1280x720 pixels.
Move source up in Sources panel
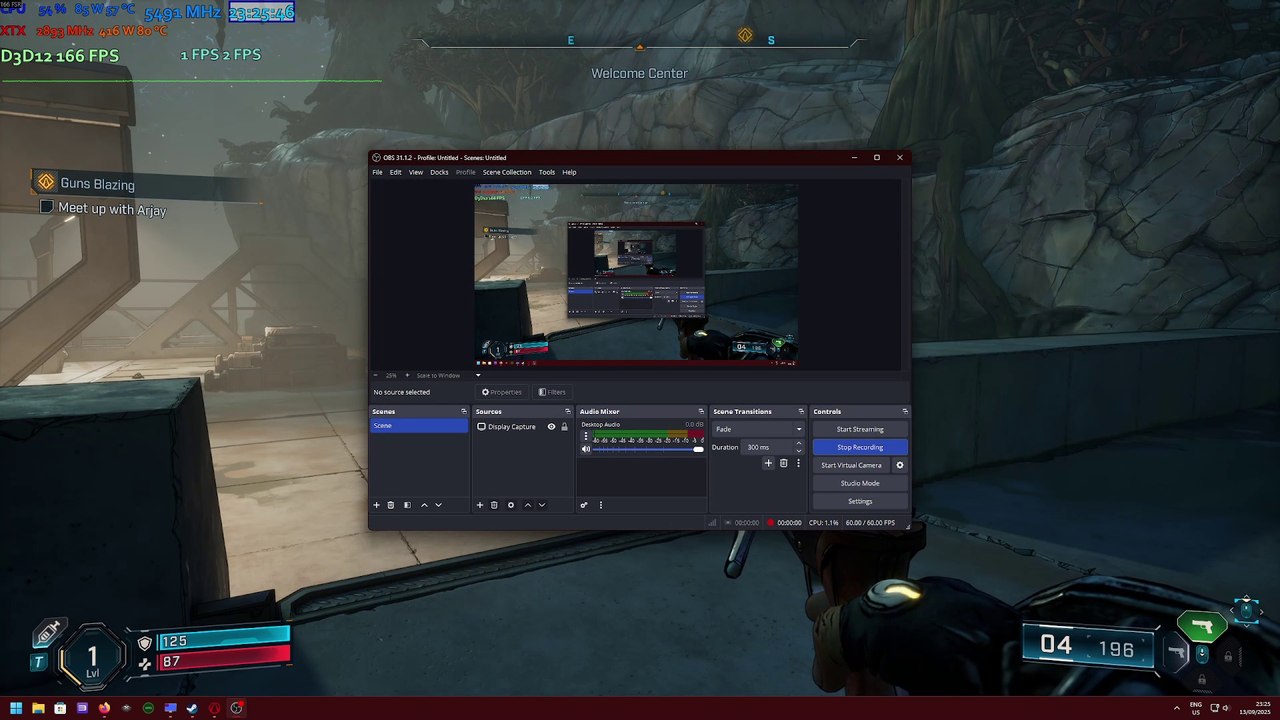click(x=528, y=505)
